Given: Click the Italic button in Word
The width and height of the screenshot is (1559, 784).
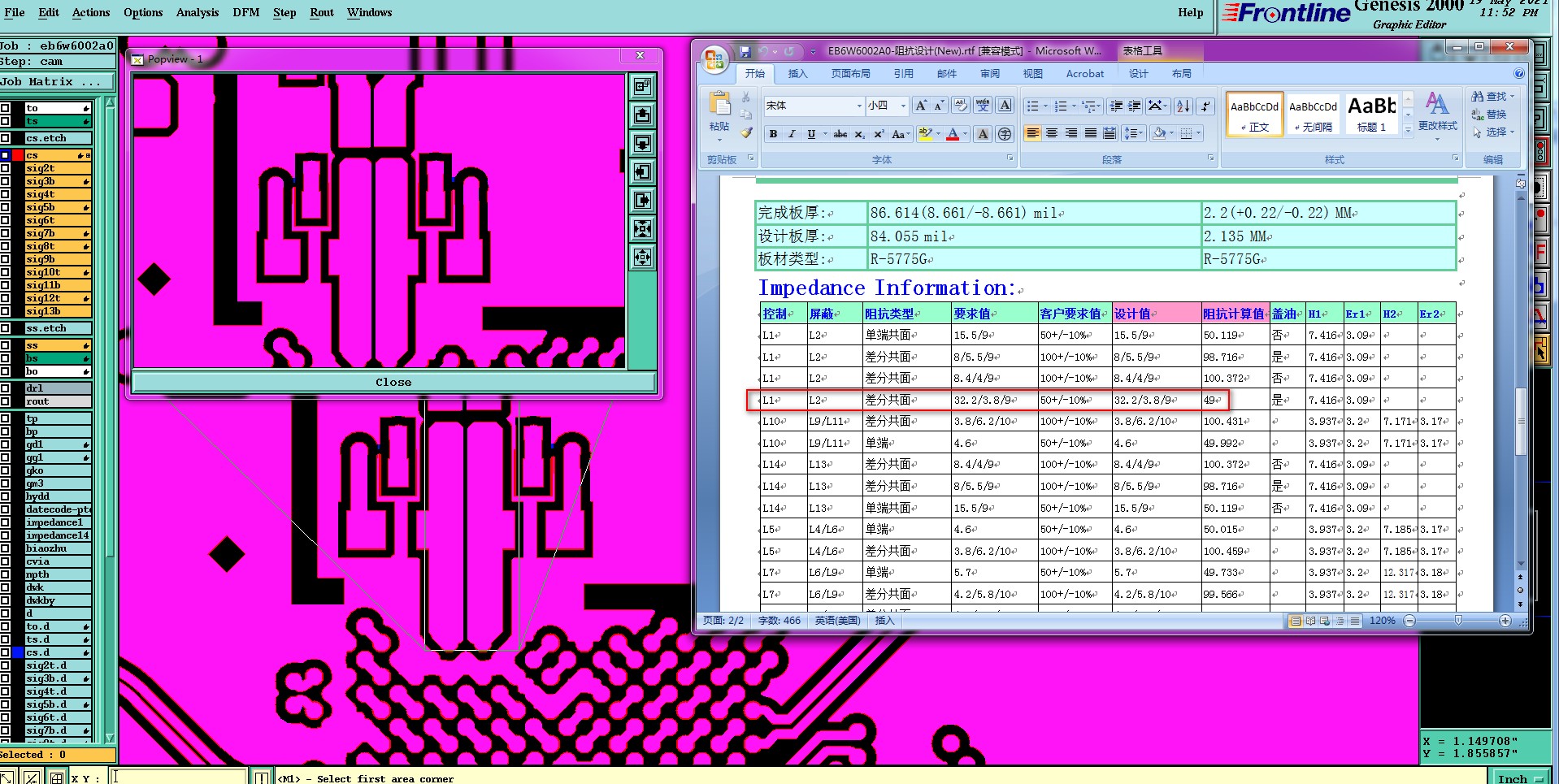Looking at the screenshot, I should (x=791, y=134).
